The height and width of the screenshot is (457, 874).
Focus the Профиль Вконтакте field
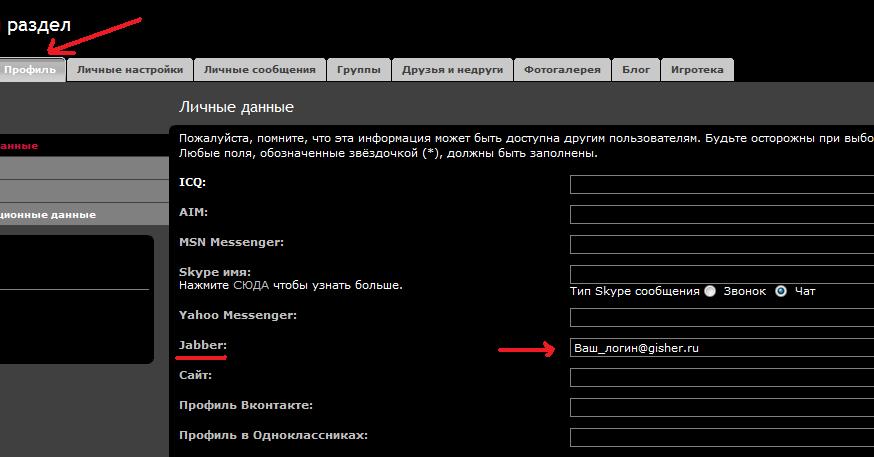(721, 407)
